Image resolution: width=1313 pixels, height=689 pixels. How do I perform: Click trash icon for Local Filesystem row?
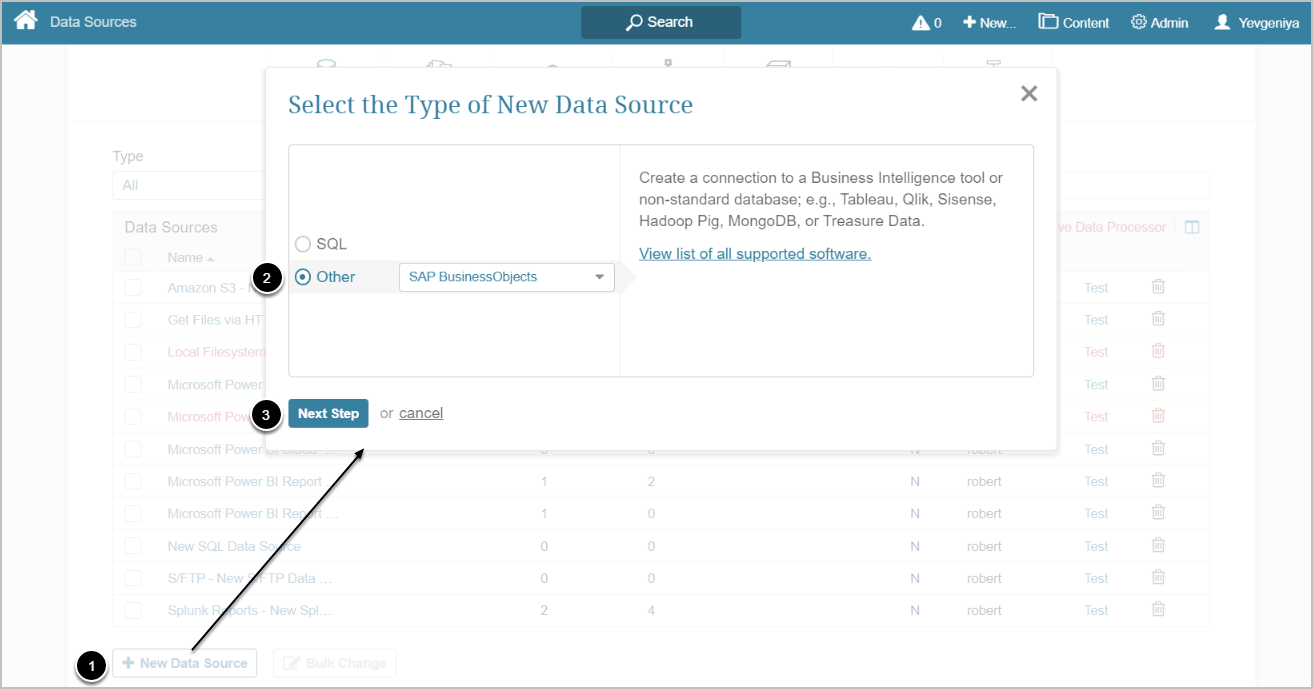[x=1158, y=351]
